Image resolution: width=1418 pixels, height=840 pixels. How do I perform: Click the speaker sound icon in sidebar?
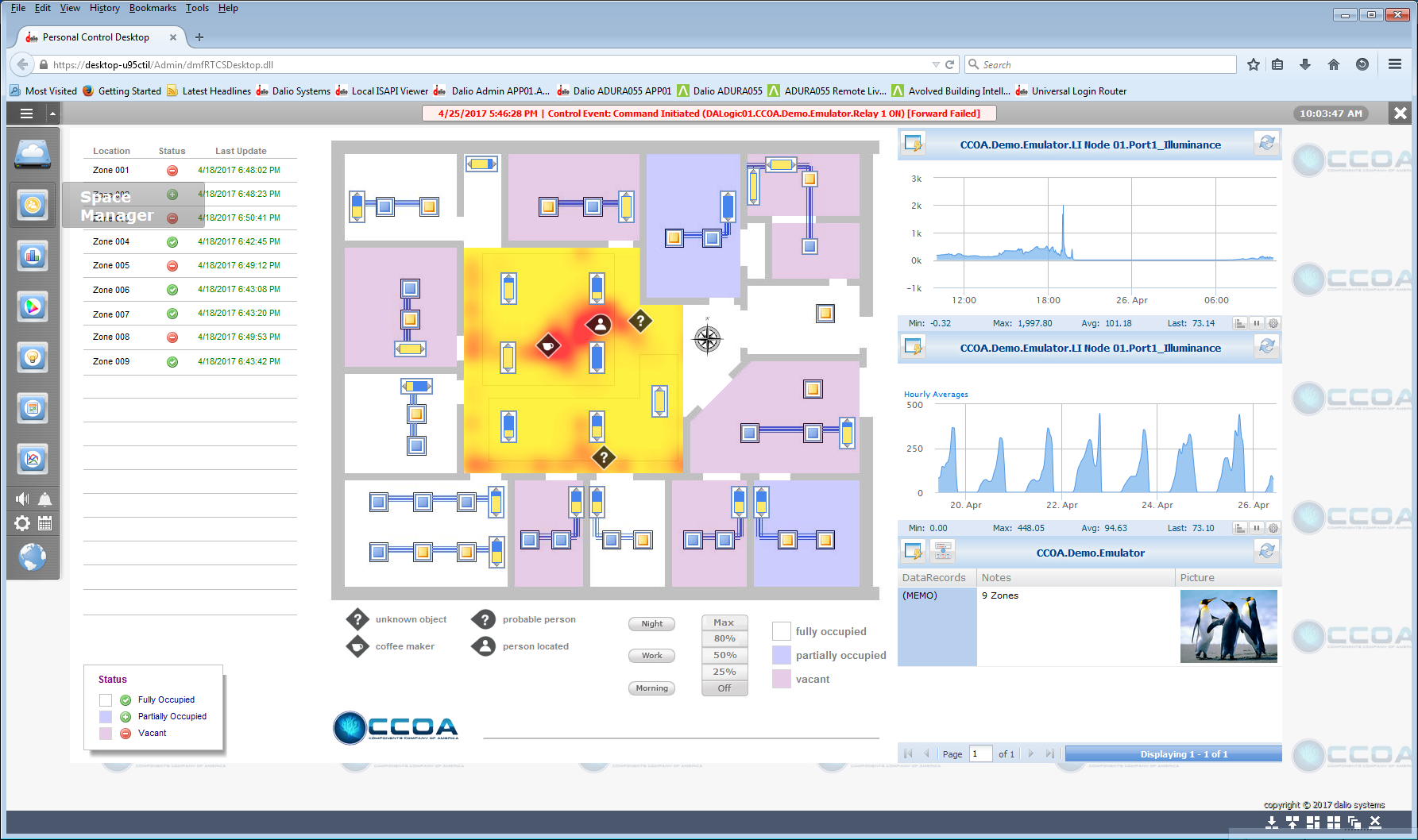coord(22,499)
